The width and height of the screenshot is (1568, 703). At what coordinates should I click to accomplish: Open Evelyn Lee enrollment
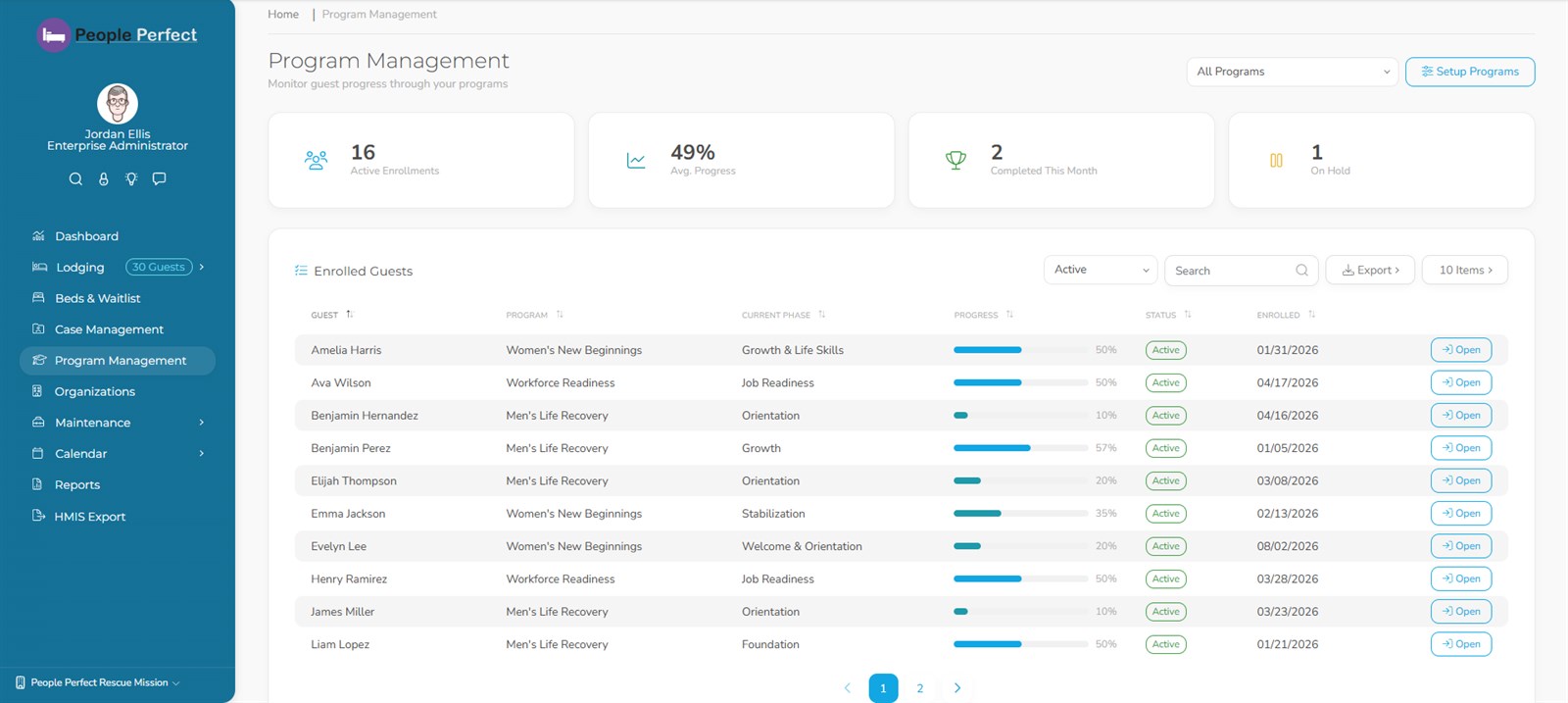coord(1461,546)
